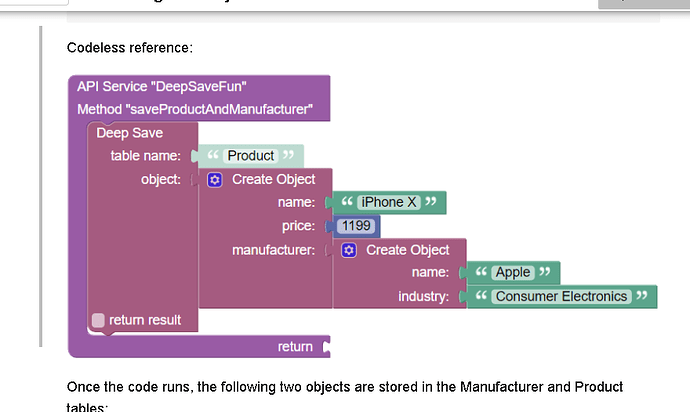Click the Method "saveProductAndManufacturer" label

tap(195, 109)
